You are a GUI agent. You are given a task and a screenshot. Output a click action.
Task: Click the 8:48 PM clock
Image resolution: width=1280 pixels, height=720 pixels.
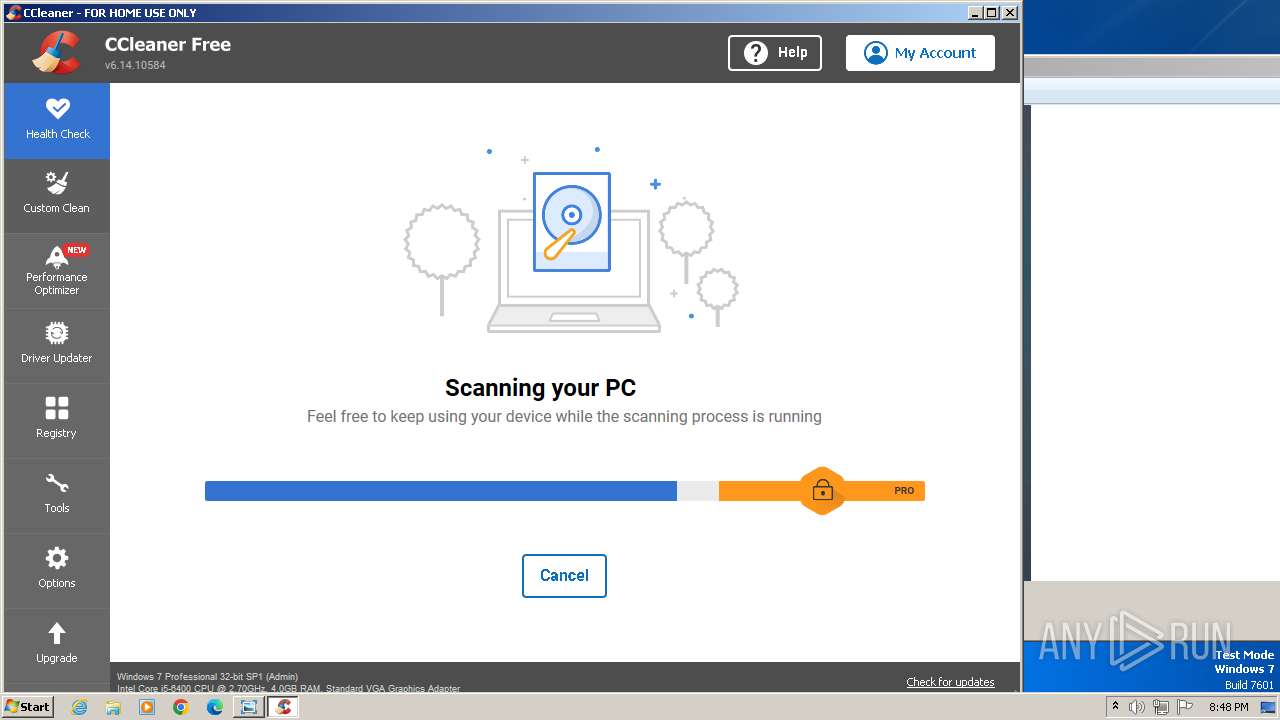click(x=1228, y=707)
